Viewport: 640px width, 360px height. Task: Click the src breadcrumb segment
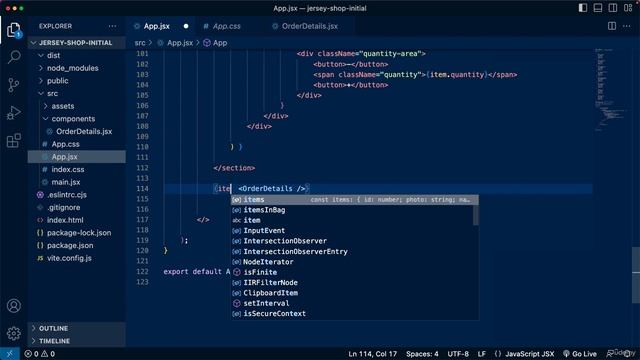(x=140, y=42)
